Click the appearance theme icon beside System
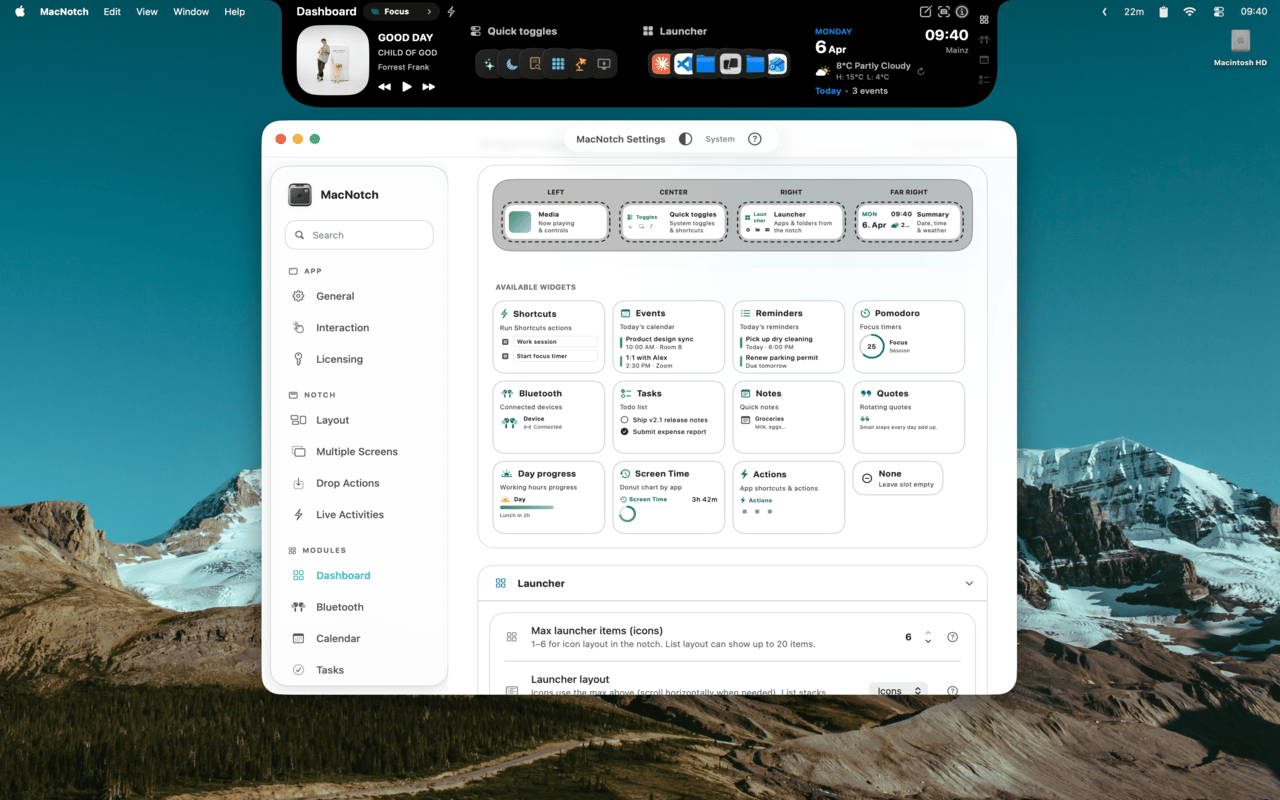 pos(685,139)
